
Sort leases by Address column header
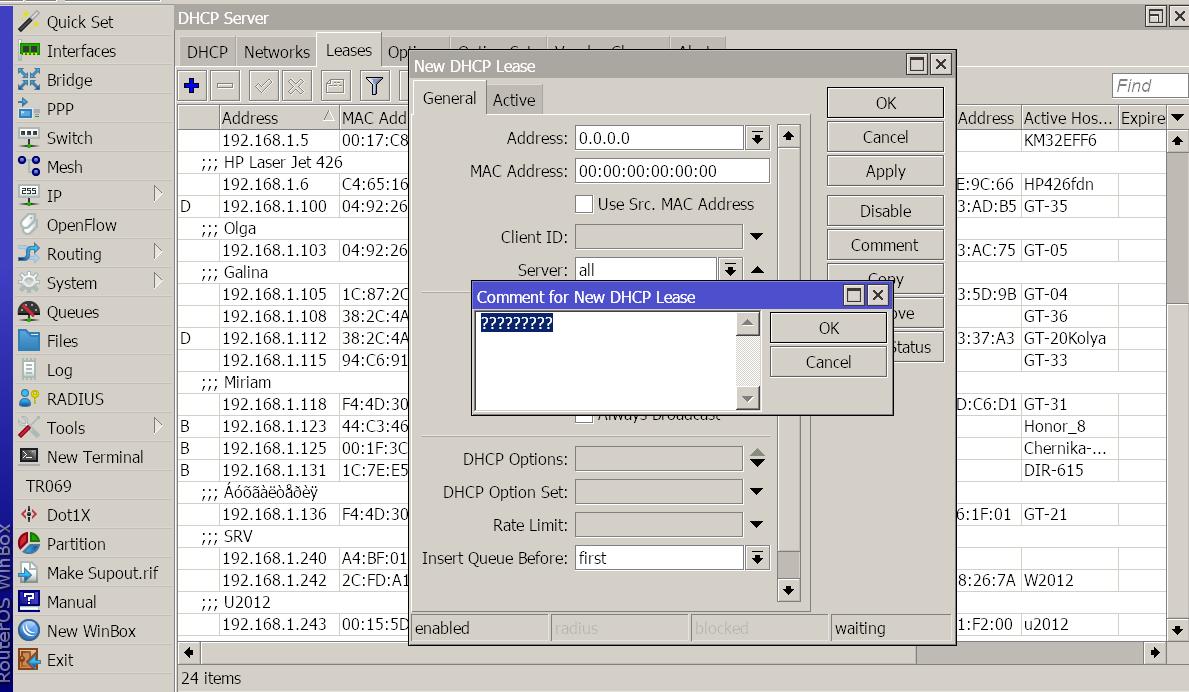tap(278, 117)
